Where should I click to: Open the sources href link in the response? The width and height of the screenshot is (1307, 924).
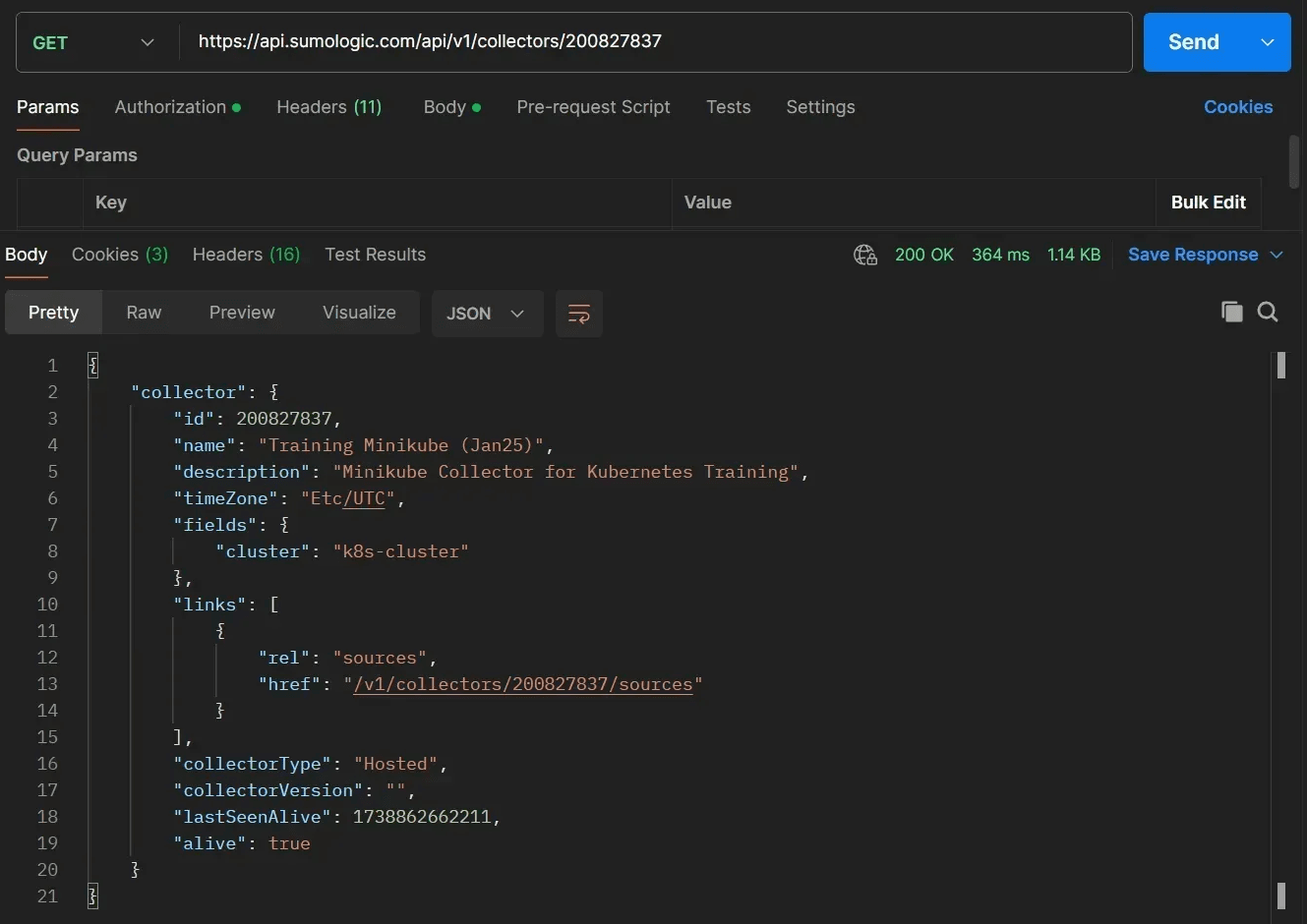(x=523, y=684)
